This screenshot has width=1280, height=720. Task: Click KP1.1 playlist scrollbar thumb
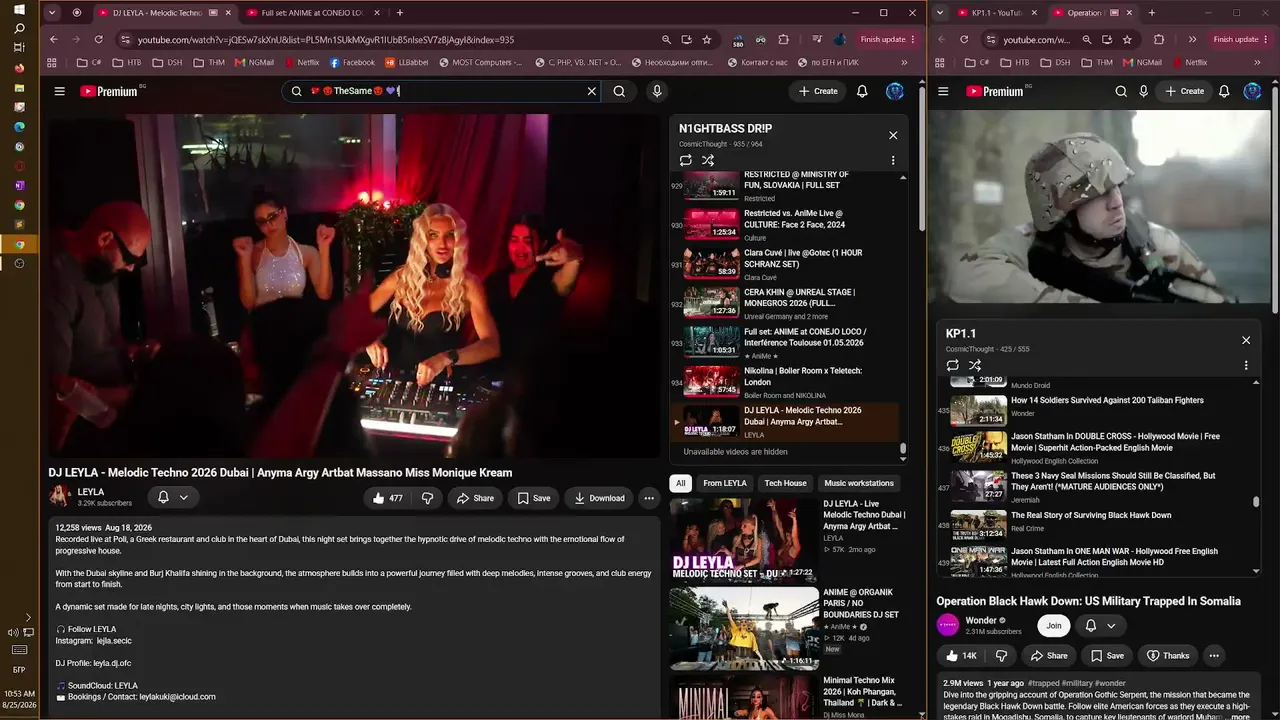point(1257,501)
